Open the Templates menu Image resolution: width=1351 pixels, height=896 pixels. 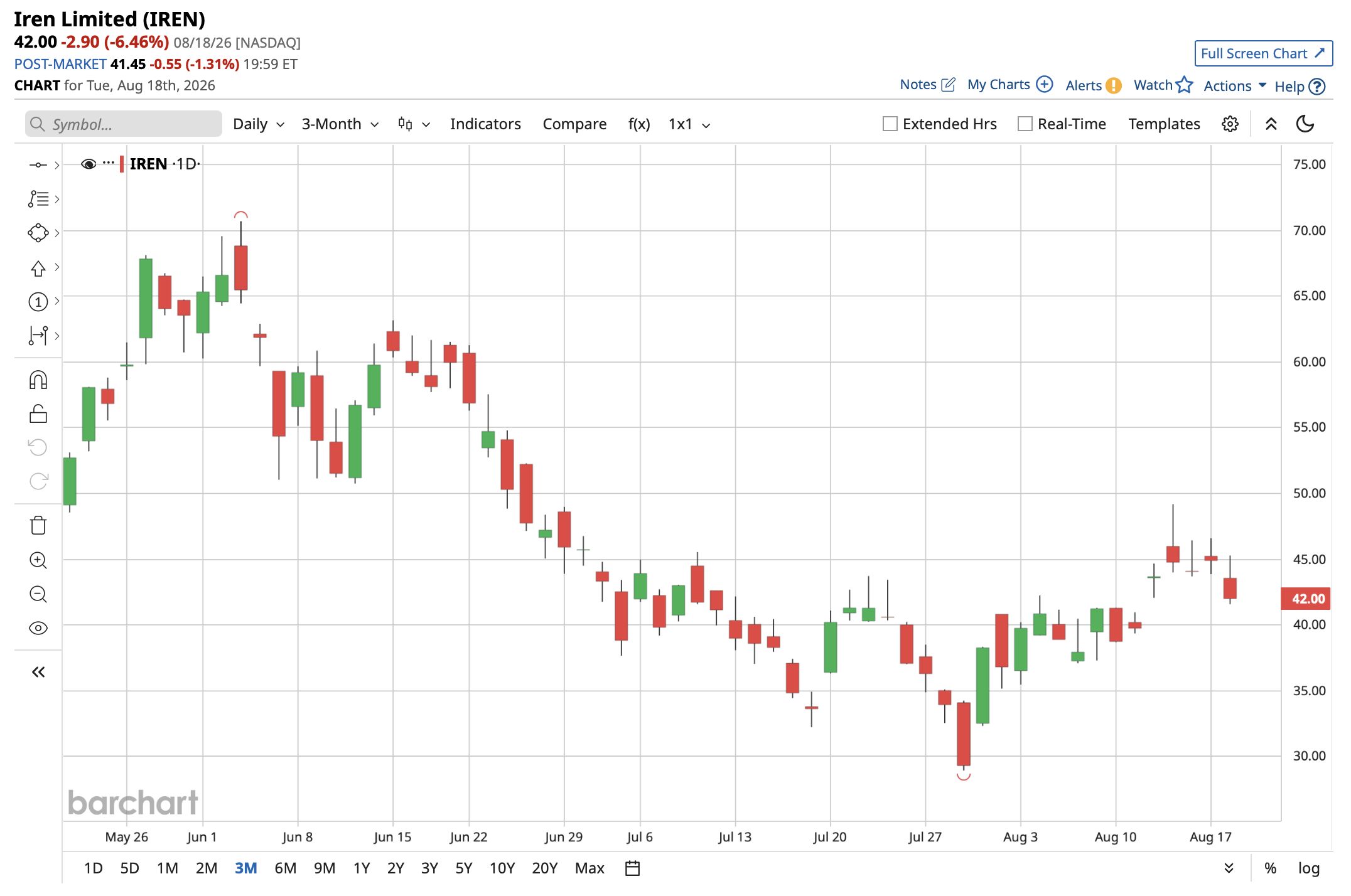point(1164,124)
